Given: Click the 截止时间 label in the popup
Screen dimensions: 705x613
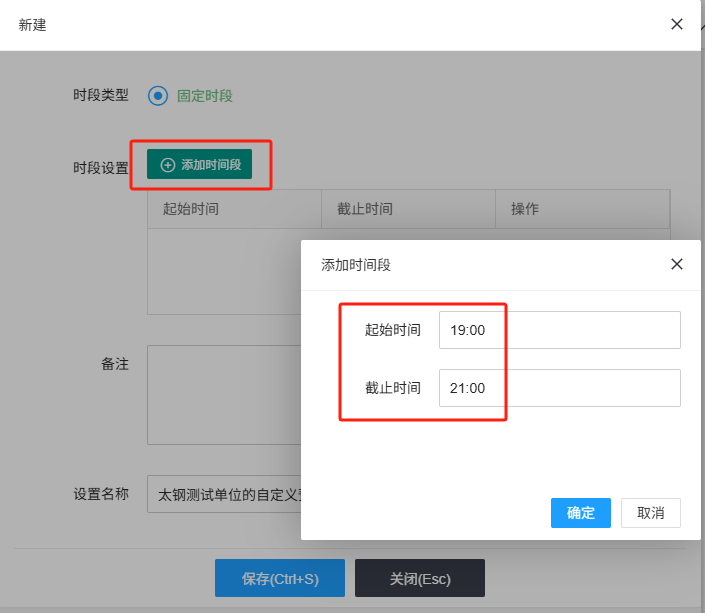Looking at the screenshot, I should [x=393, y=388].
